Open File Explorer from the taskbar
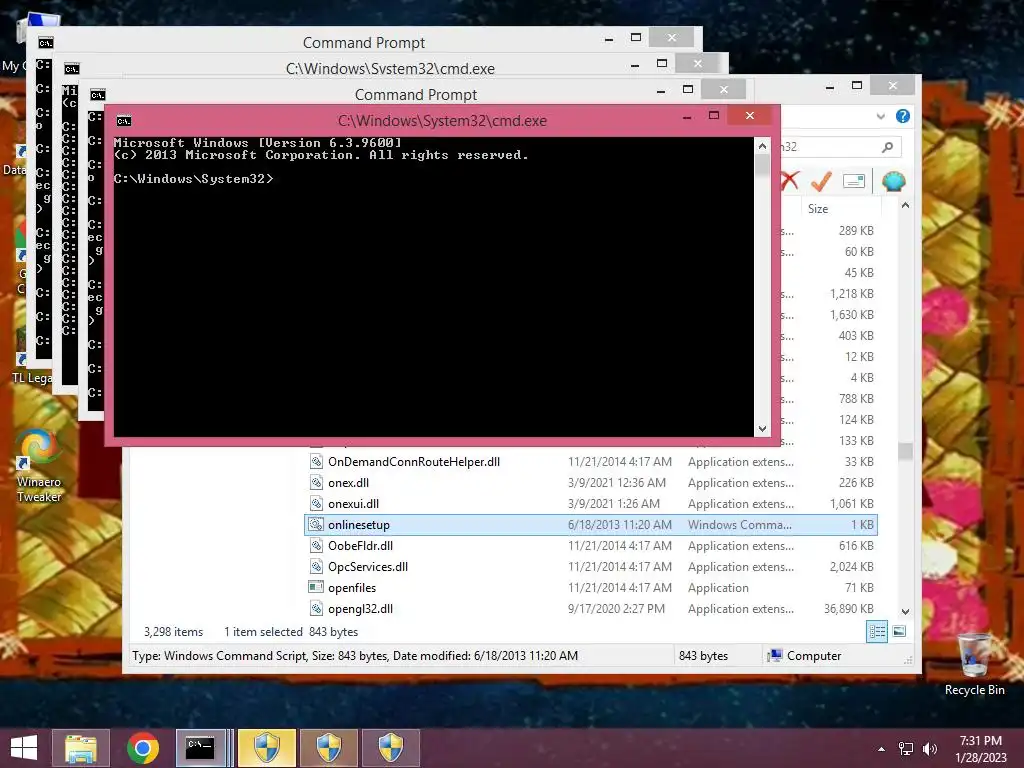The image size is (1024, 768). [80, 748]
